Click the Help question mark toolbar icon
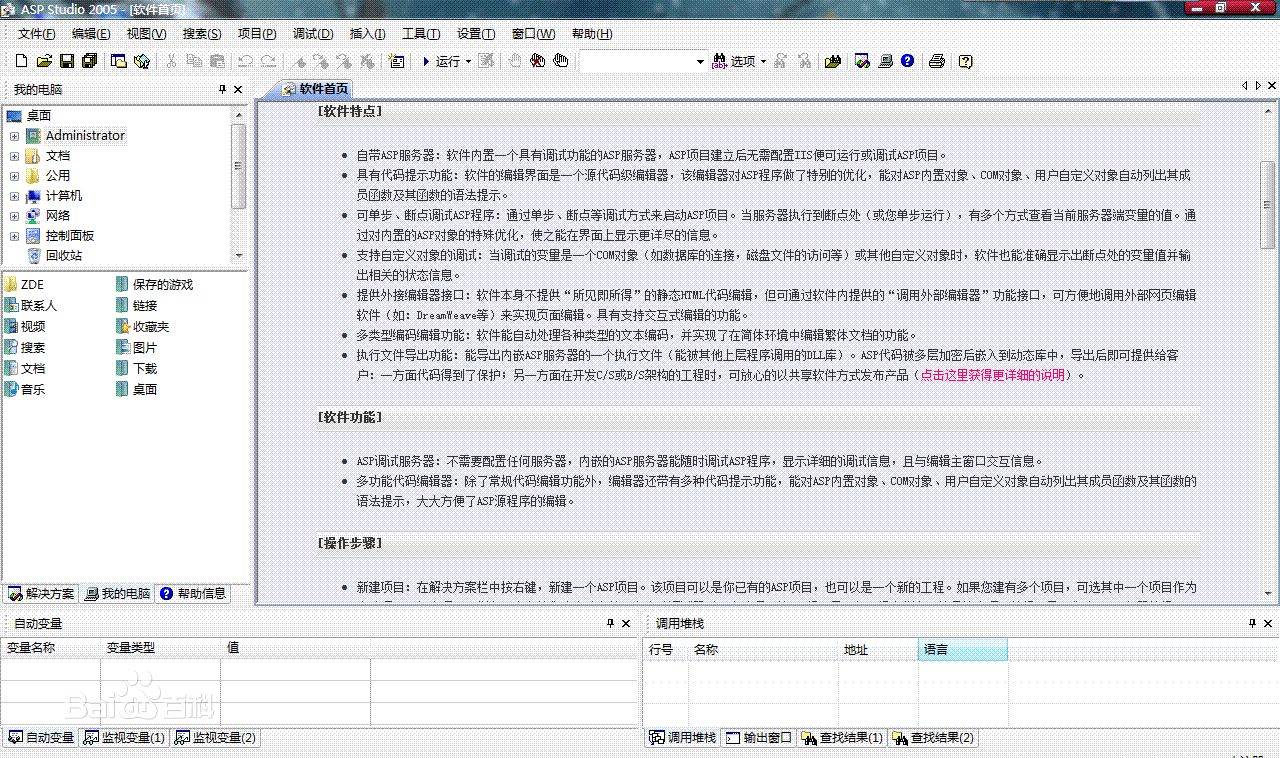 pos(906,61)
